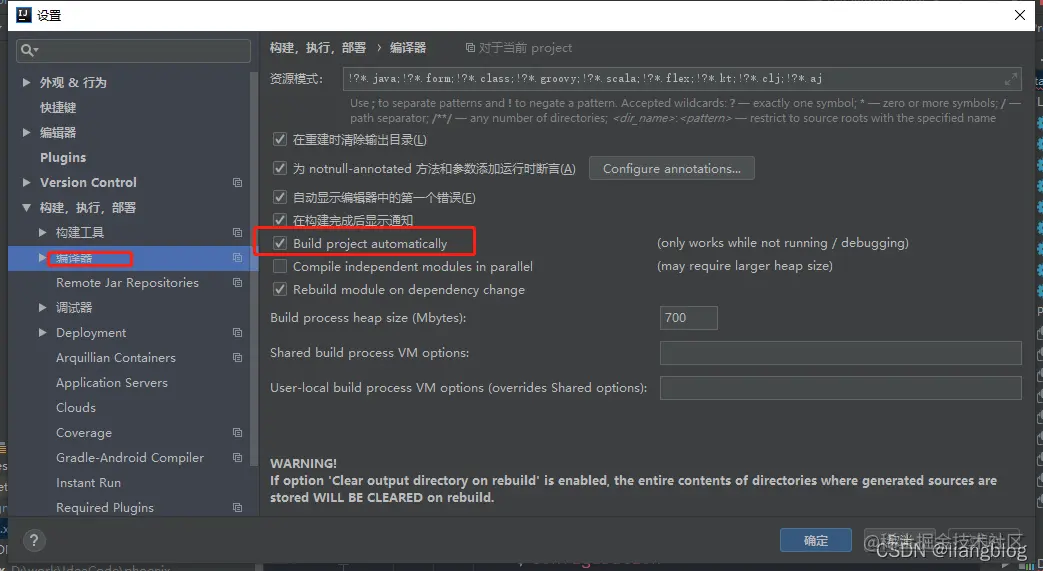Click the IntelliJ logo in title bar
The height and width of the screenshot is (571, 1043).
pos(23,15)
